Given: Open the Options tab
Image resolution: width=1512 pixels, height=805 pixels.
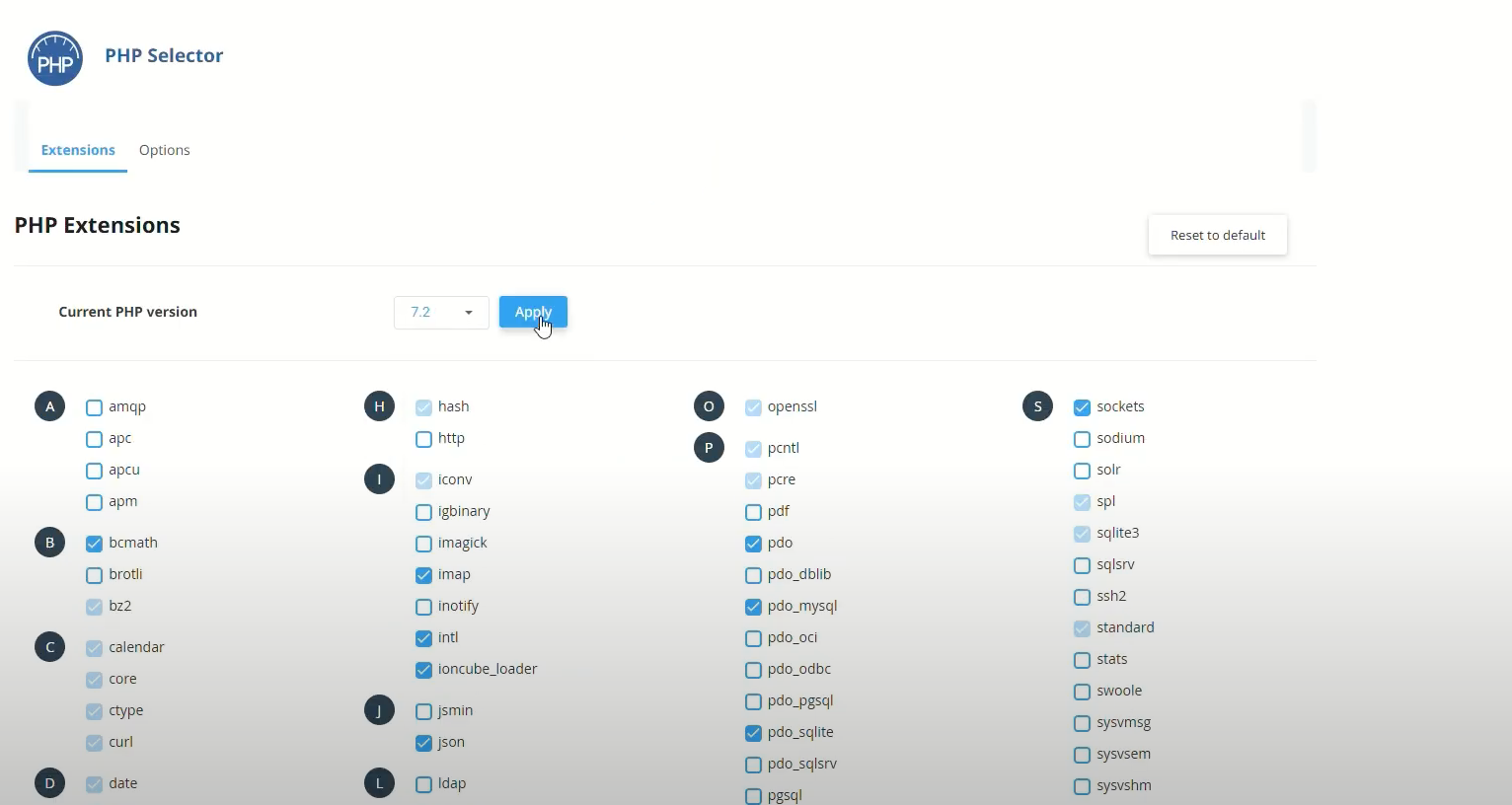Looking at the screenshot, I should pos(164,150).
